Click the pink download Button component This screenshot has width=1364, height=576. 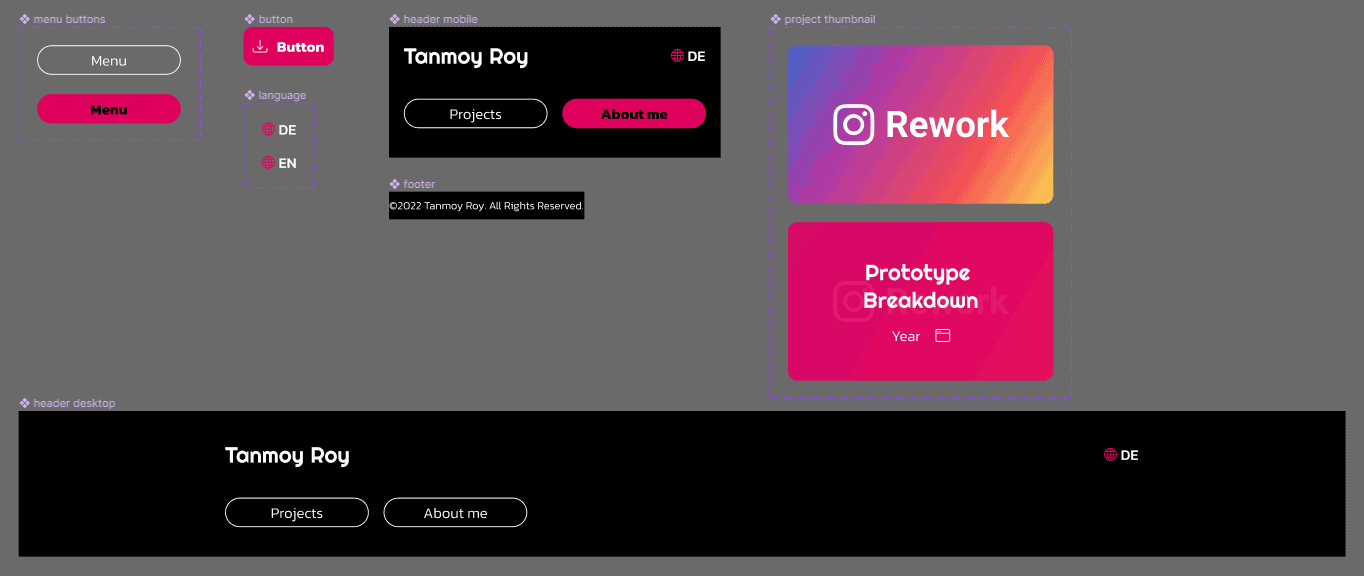tap(288, 47)
